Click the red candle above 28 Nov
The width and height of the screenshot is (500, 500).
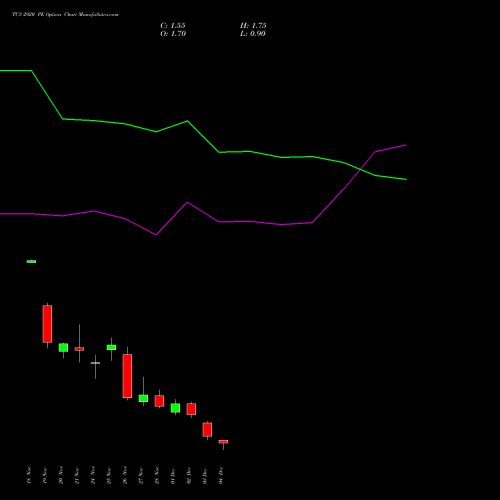[x=159, y=401]
